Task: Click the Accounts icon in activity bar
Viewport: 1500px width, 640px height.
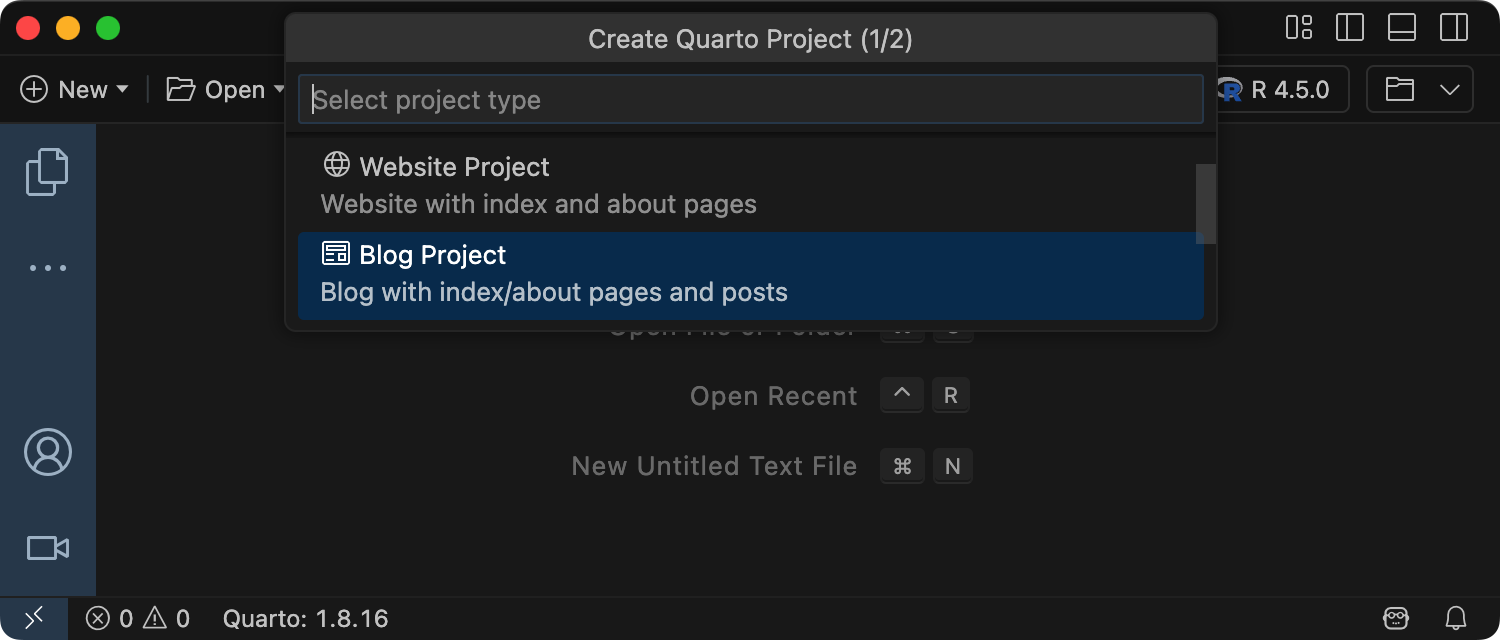Action: pos(47,452)
